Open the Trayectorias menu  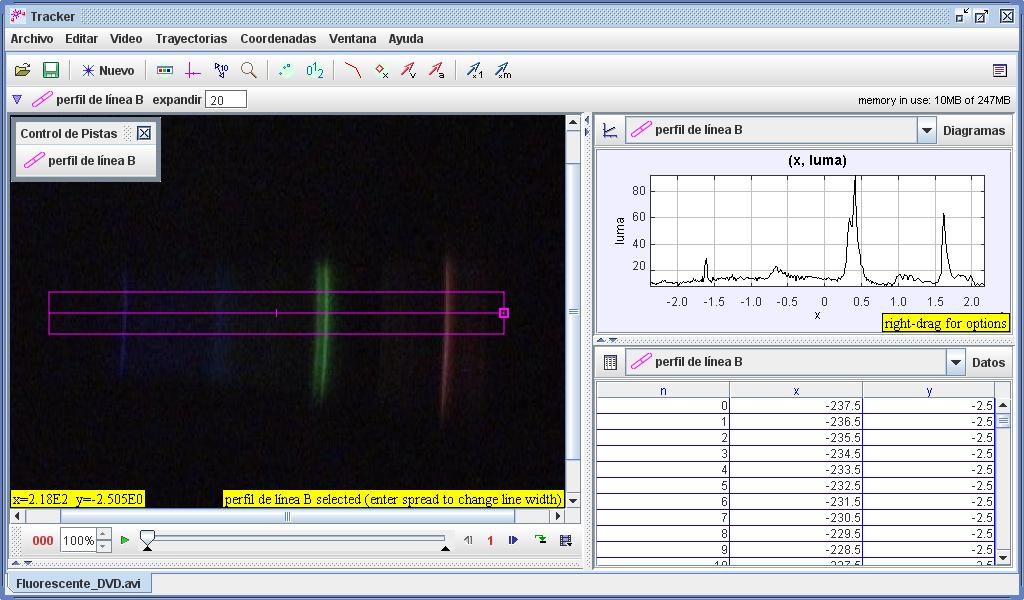(x=191, y=39)
